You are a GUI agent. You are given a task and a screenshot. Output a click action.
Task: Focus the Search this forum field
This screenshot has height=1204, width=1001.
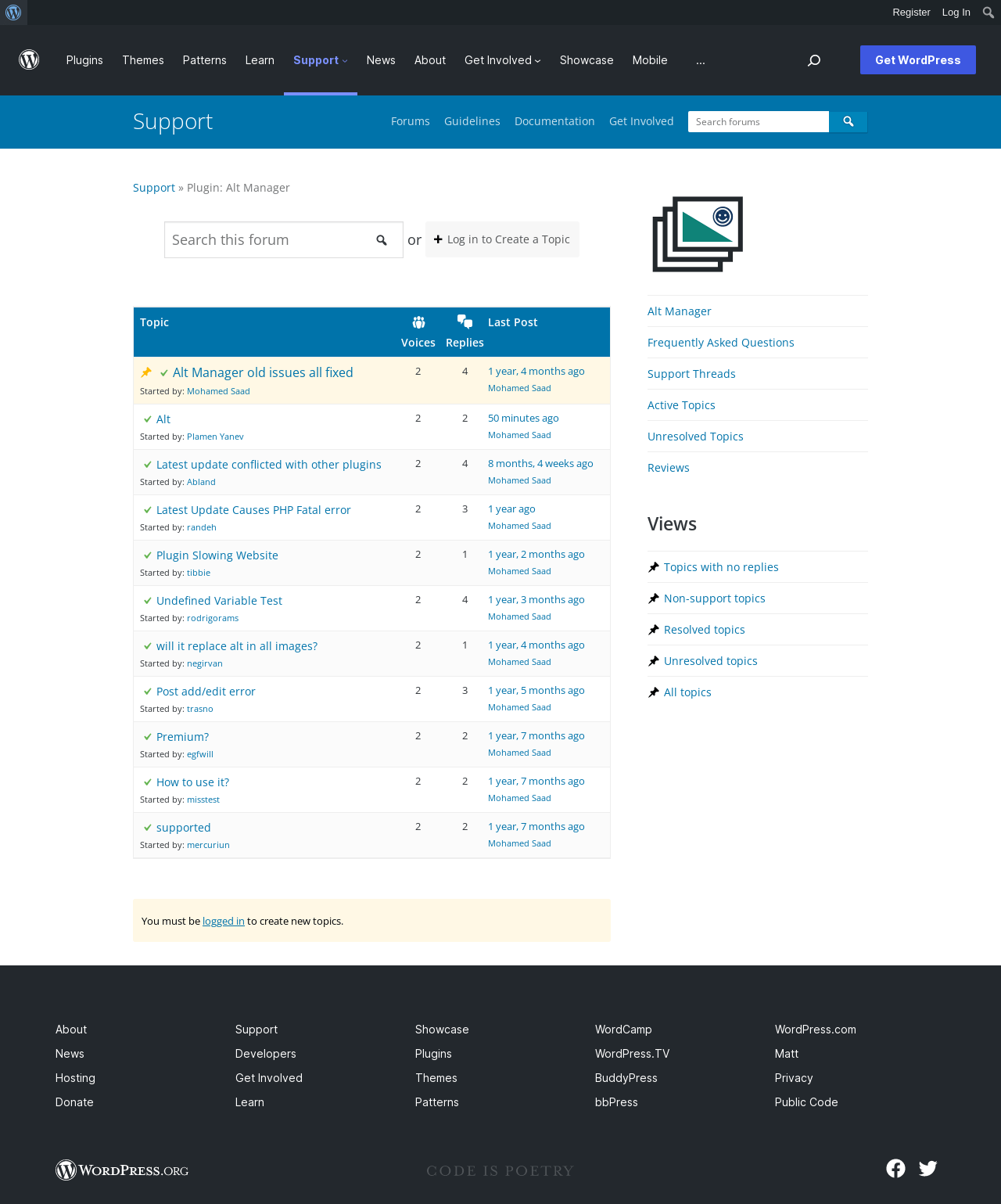click(284, 240)
